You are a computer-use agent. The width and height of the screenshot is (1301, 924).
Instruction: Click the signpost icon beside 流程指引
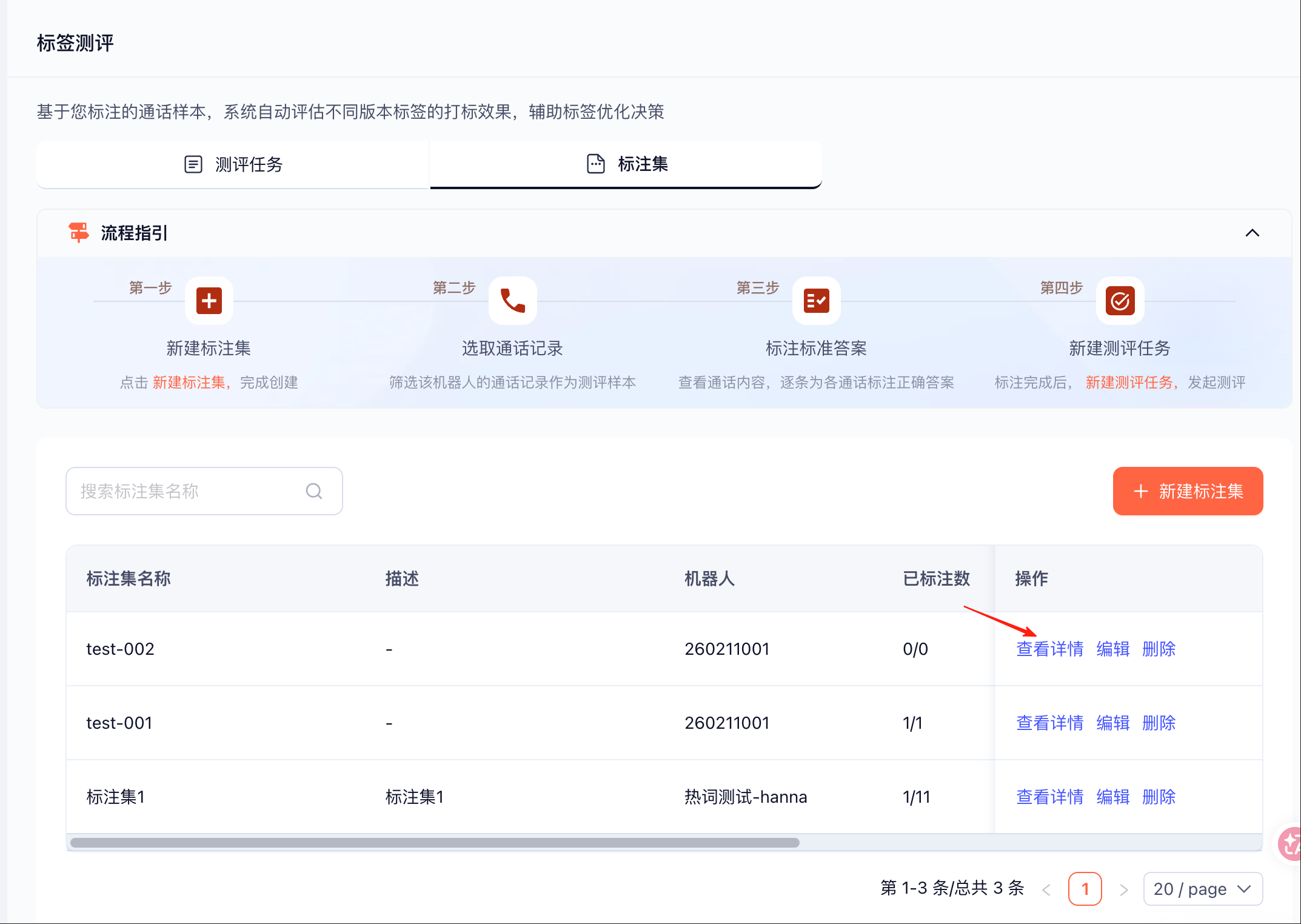[79, 233]
